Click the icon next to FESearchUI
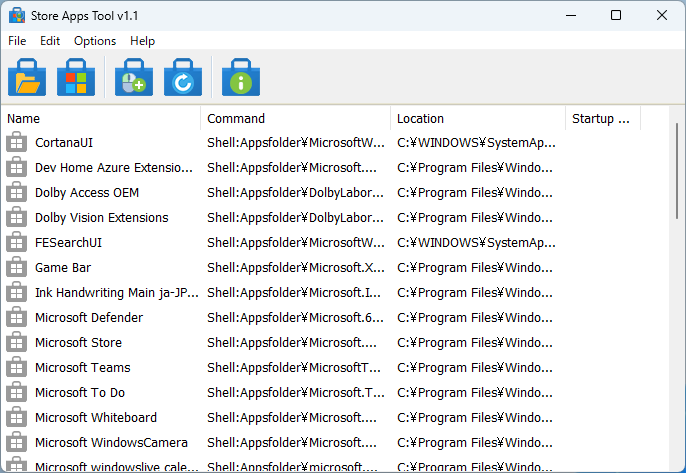The width and height of the screenshot is (686, 473). tap(16, 242)
